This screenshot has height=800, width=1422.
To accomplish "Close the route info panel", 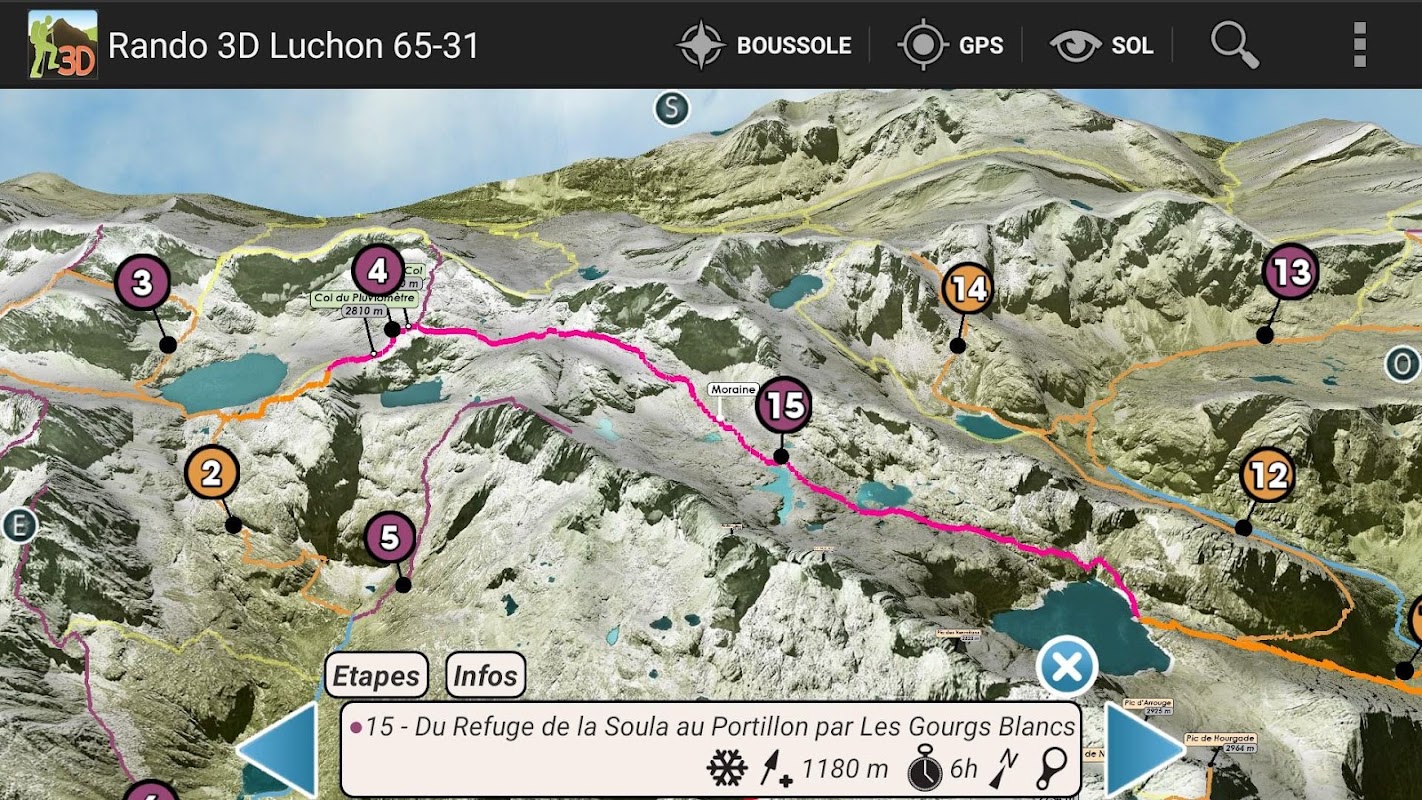I will click(x=1067, y=667).
